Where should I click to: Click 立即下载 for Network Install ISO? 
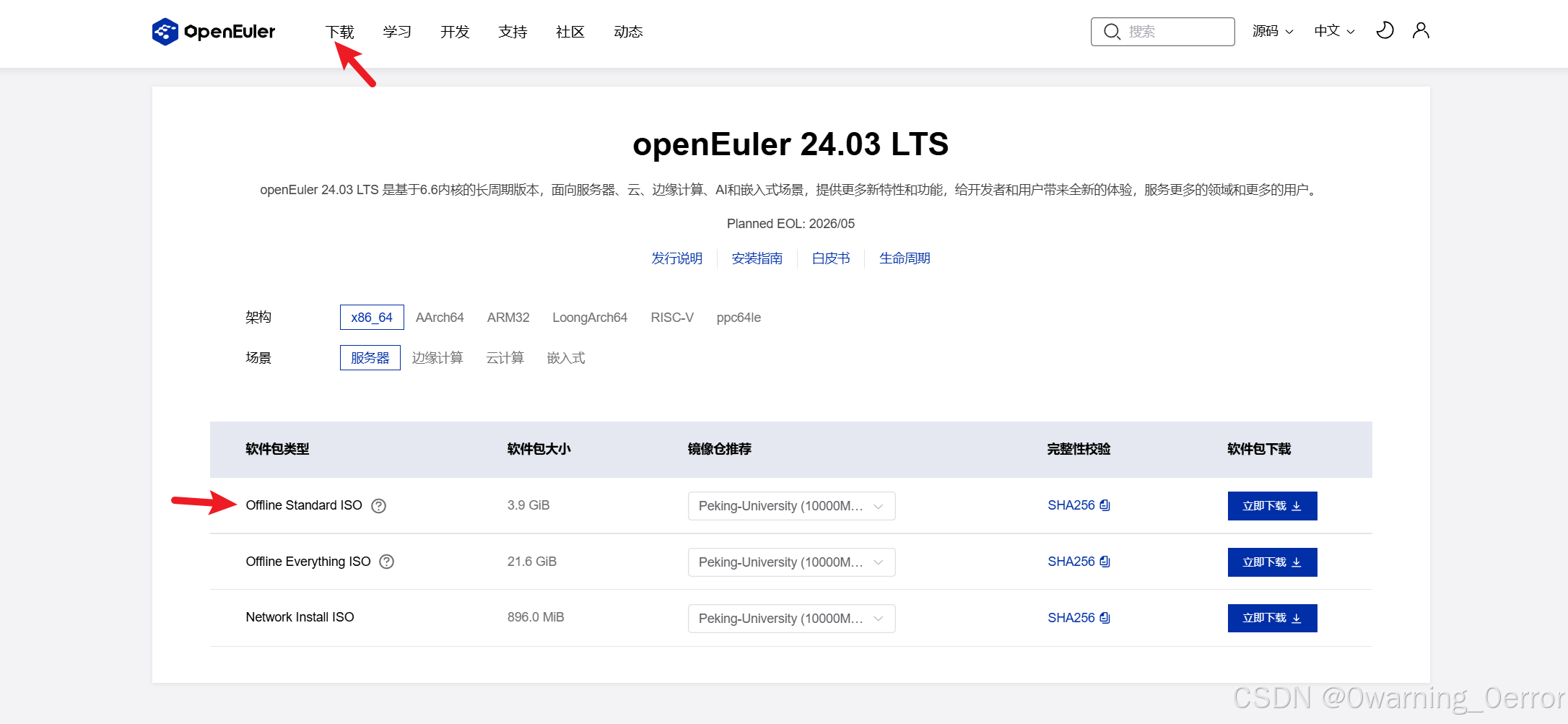1272,618
